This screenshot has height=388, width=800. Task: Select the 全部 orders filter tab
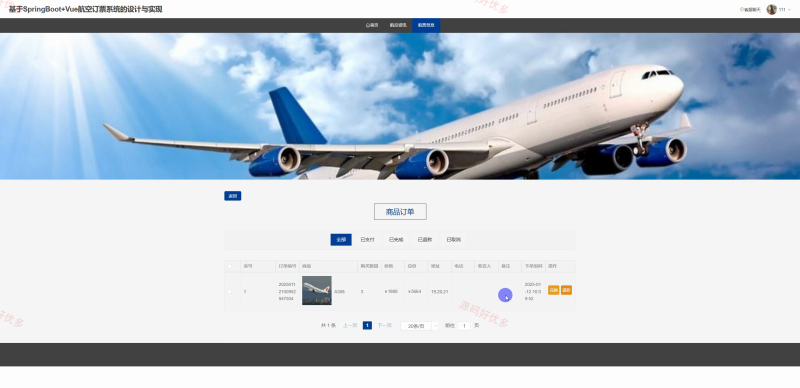pyautogui.click(x=341, y=239)
